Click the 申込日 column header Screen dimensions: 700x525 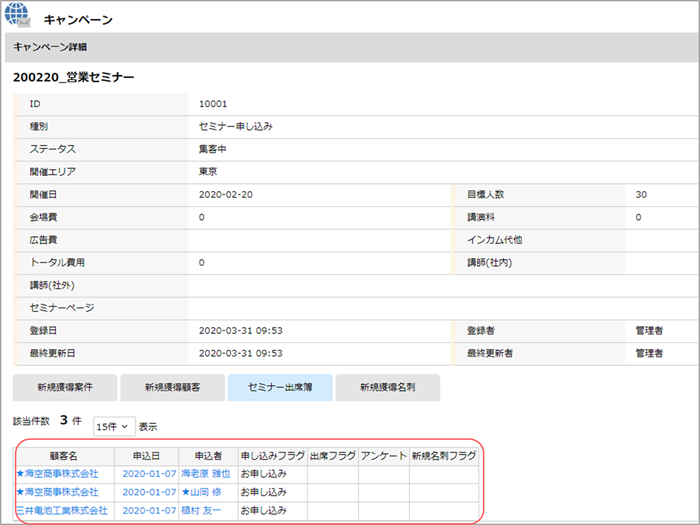(x=146, y=456)
